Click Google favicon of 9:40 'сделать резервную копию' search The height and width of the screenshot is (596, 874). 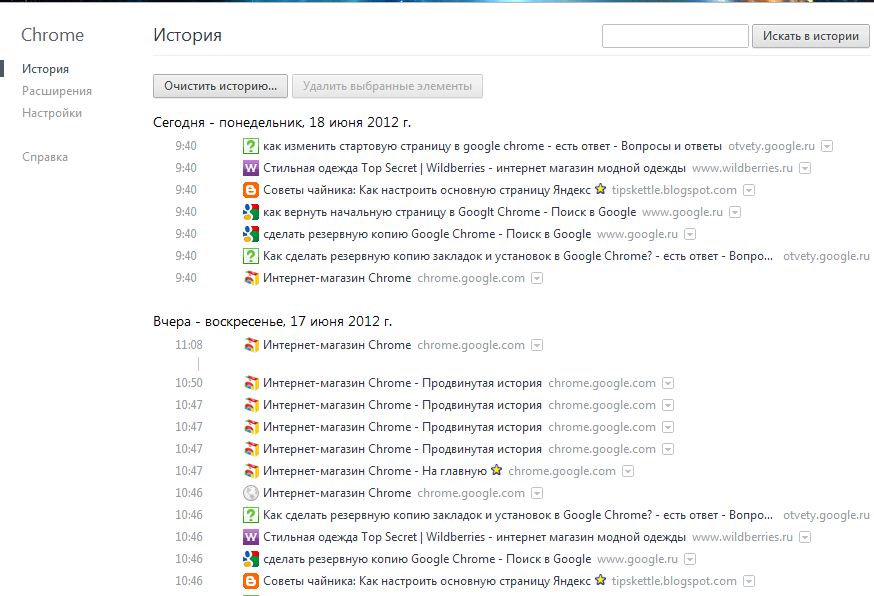[251, 234]
